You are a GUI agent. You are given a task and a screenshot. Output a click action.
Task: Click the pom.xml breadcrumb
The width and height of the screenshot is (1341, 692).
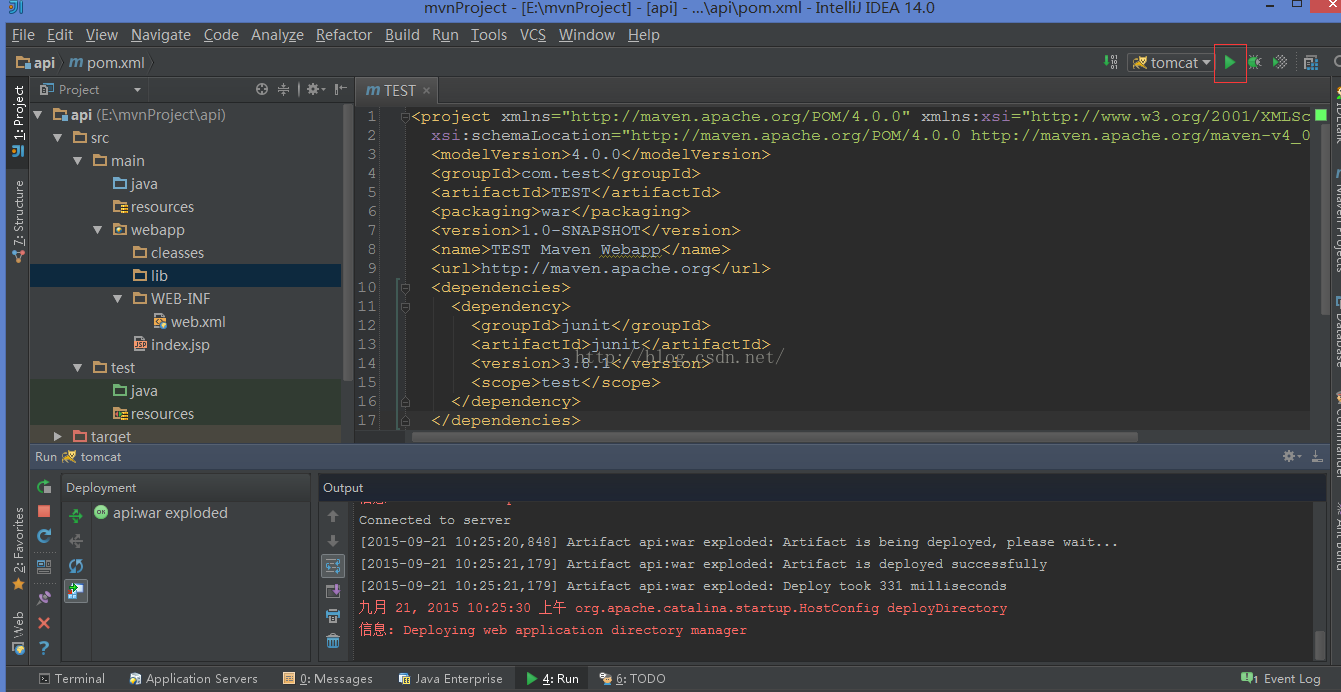107,62
